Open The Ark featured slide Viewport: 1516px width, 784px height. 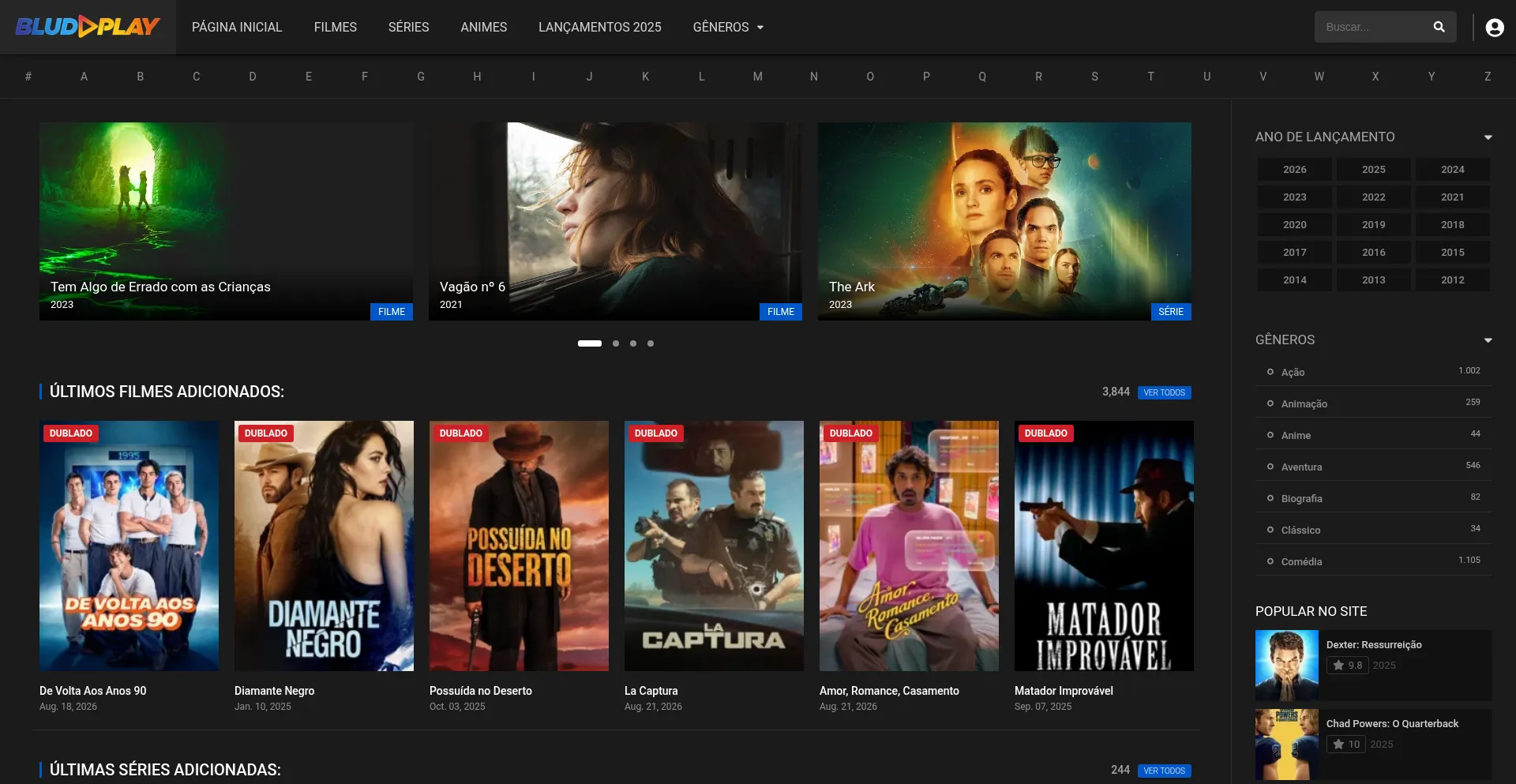tap(1004, 221)
